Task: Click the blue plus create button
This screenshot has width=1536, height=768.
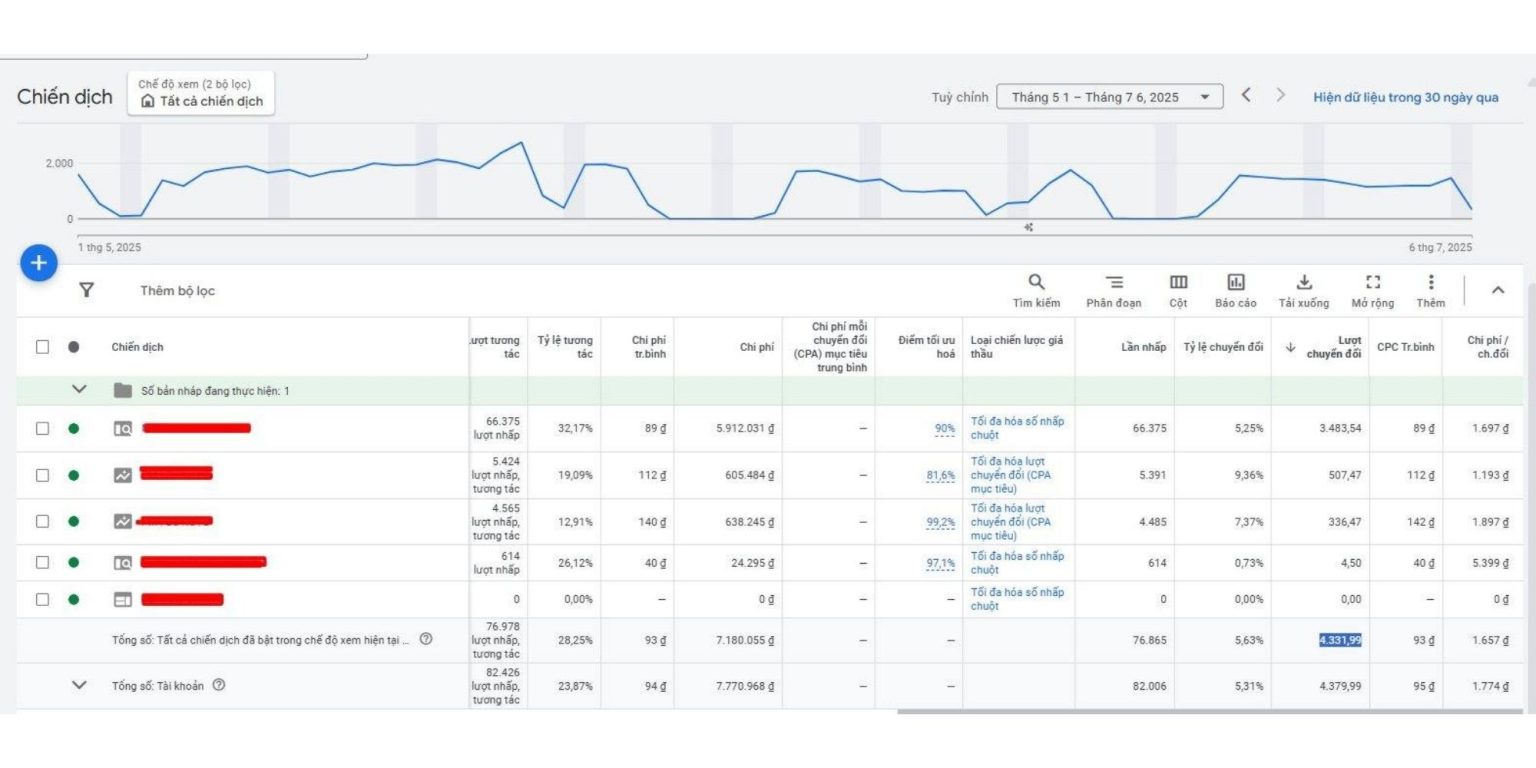Action: pyautogui.click(x=39, y=263)
